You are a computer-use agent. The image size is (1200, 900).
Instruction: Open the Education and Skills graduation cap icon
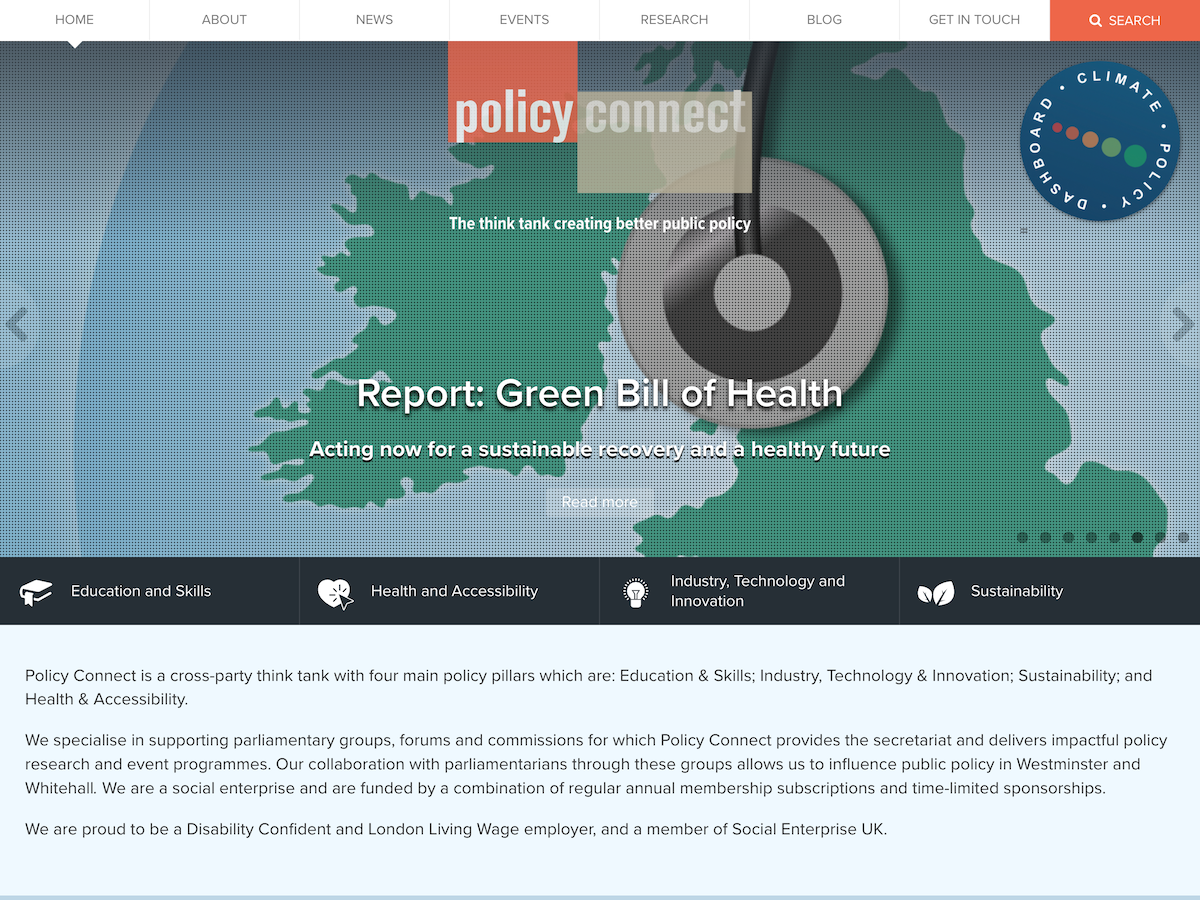[x=36, y=592]
